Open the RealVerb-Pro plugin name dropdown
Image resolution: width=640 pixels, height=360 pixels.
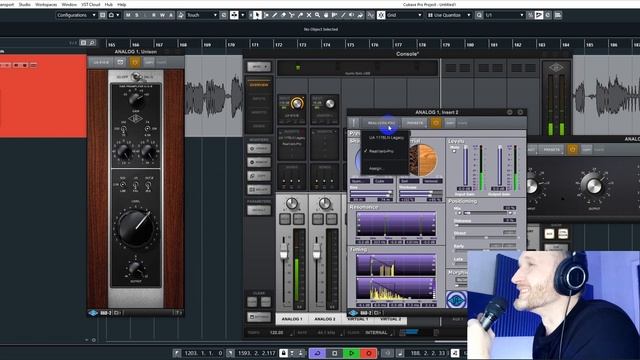pyautogui.click(x=381, y=123)
